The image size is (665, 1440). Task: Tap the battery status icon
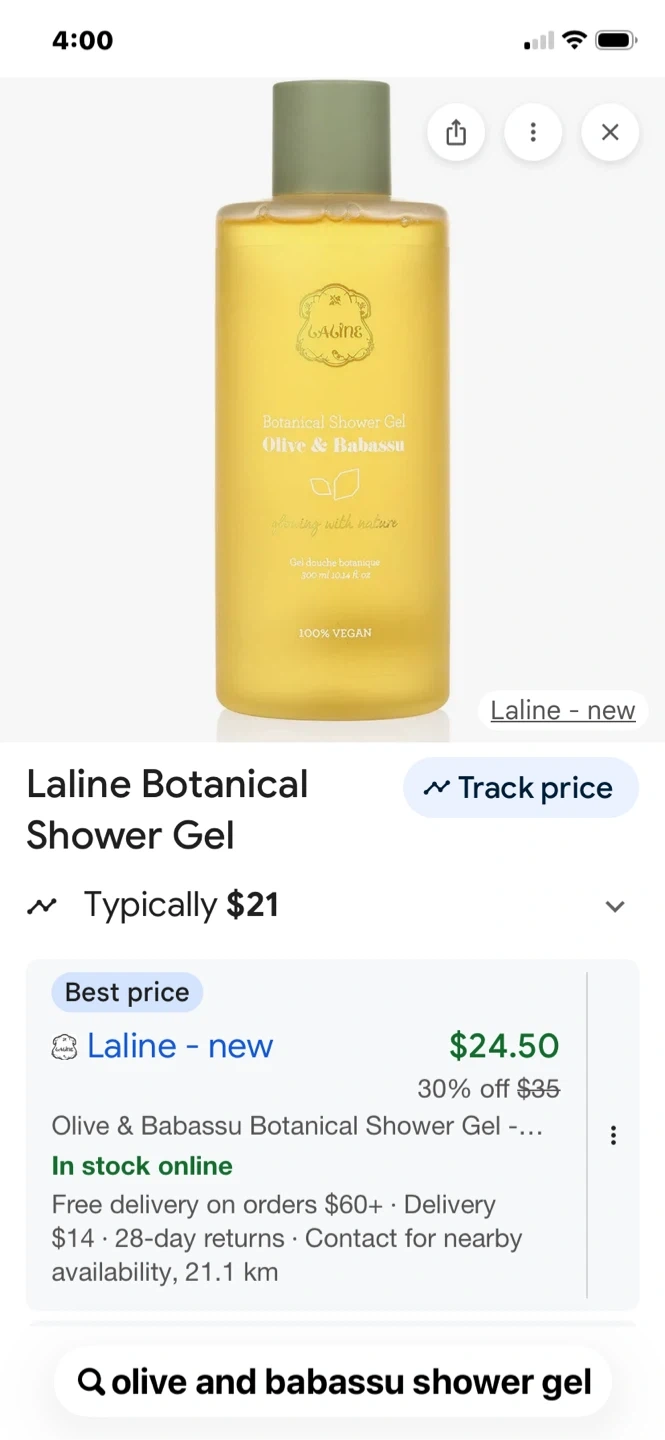point(615,40)
